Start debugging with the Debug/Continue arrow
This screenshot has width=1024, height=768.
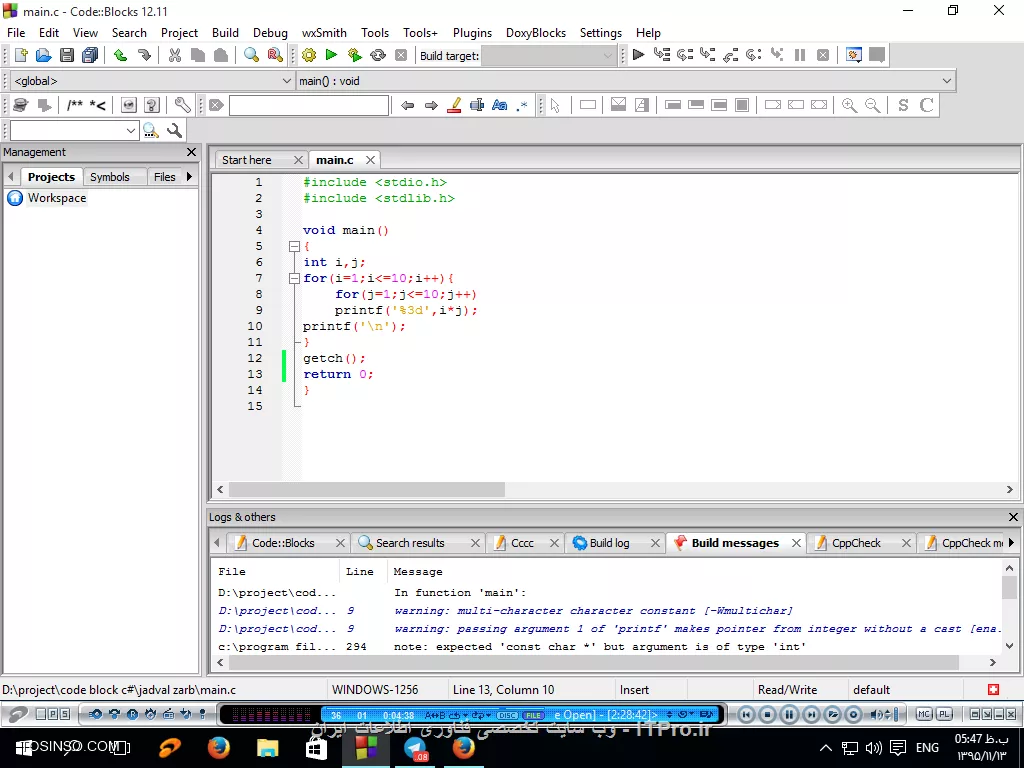tap(639, 56)
